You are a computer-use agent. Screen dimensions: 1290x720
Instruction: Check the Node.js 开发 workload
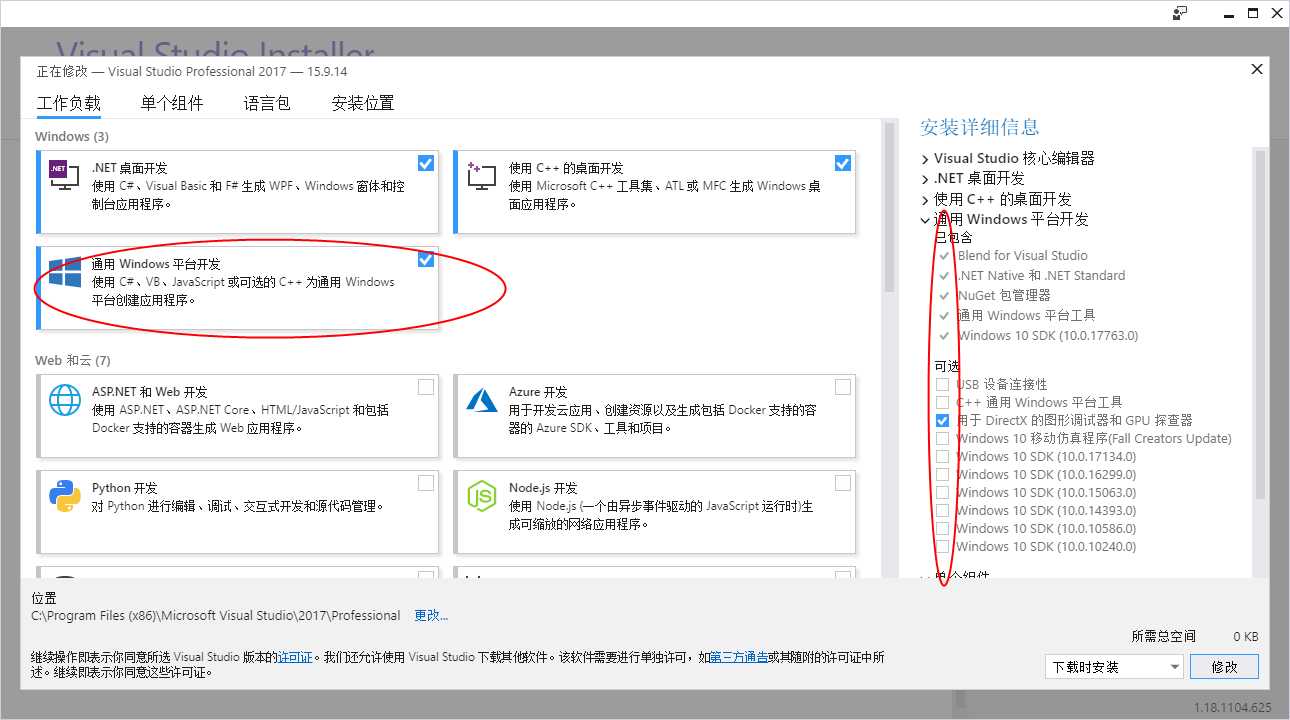pos(843,483)
